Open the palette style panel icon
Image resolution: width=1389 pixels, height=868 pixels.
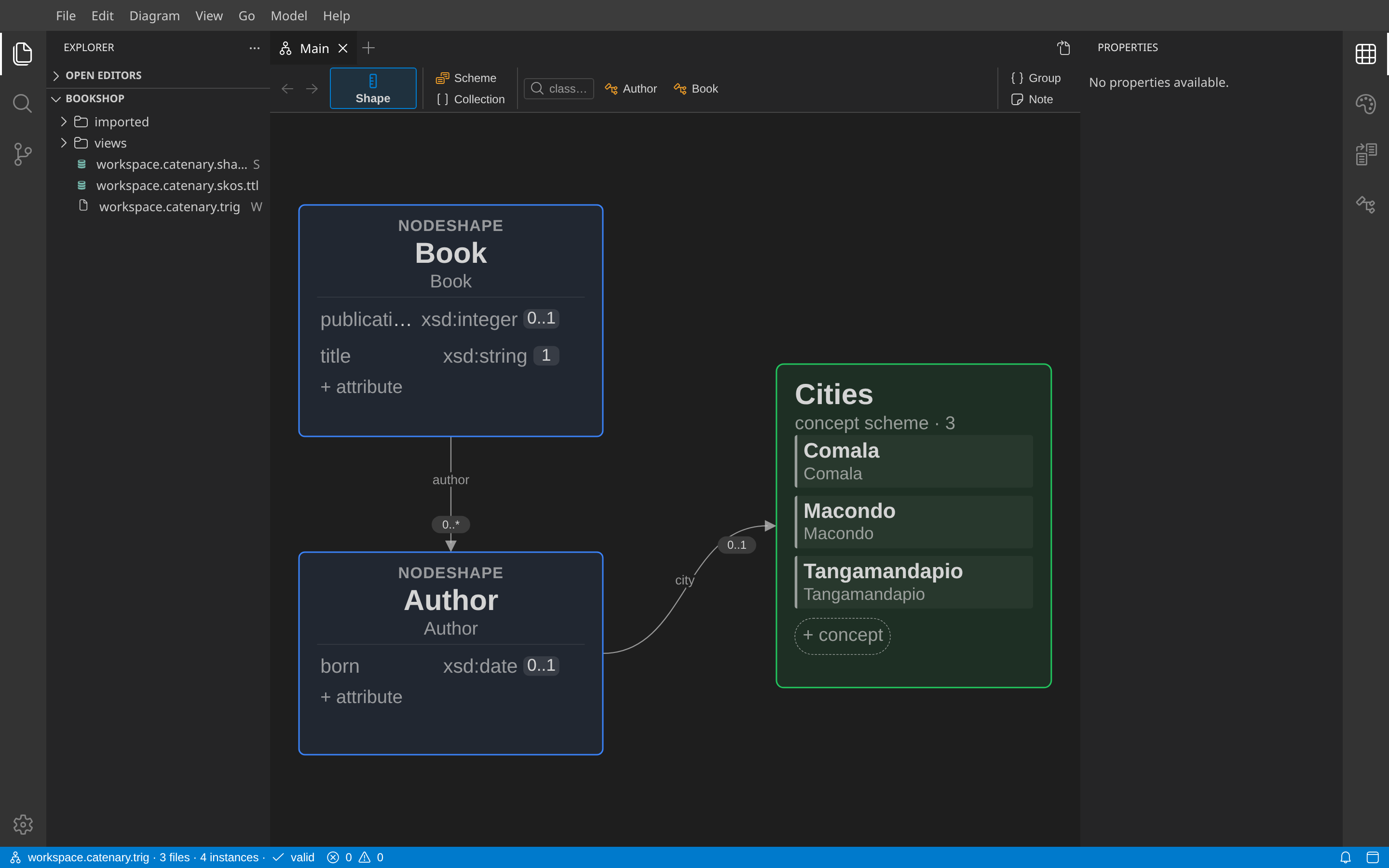click(x=1365, y=104)
